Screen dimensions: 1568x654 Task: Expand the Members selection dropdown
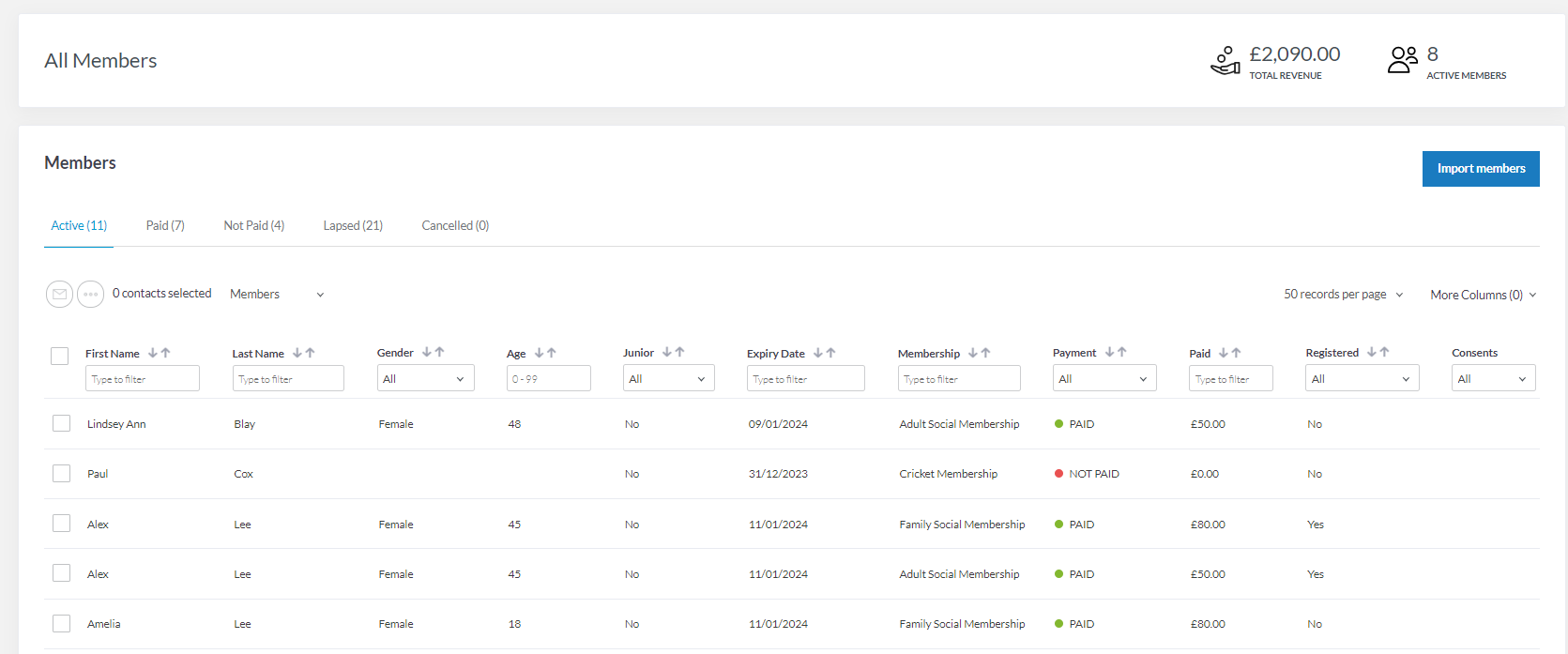(x=277, y=295)
